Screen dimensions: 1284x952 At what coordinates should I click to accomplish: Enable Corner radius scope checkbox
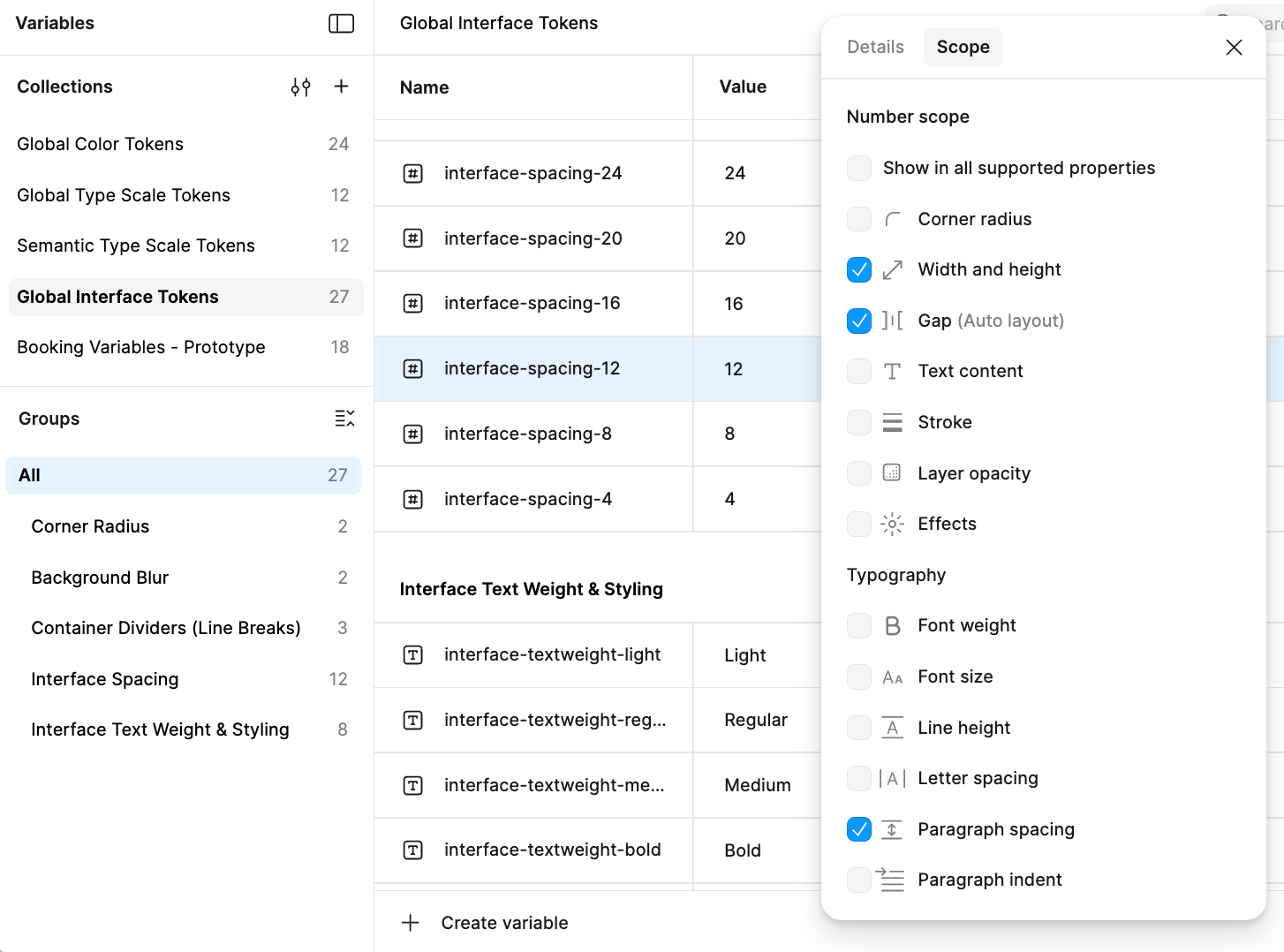tap(859, 219)
